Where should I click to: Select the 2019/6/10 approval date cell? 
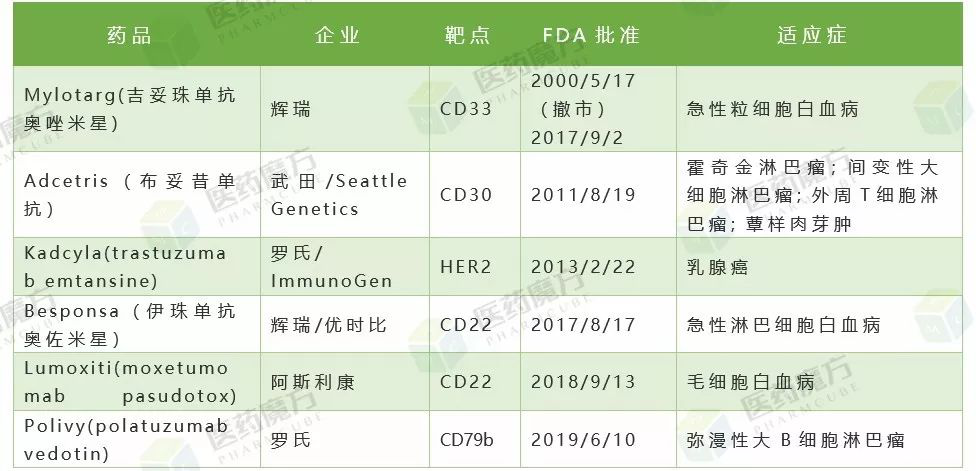point(598,439)
